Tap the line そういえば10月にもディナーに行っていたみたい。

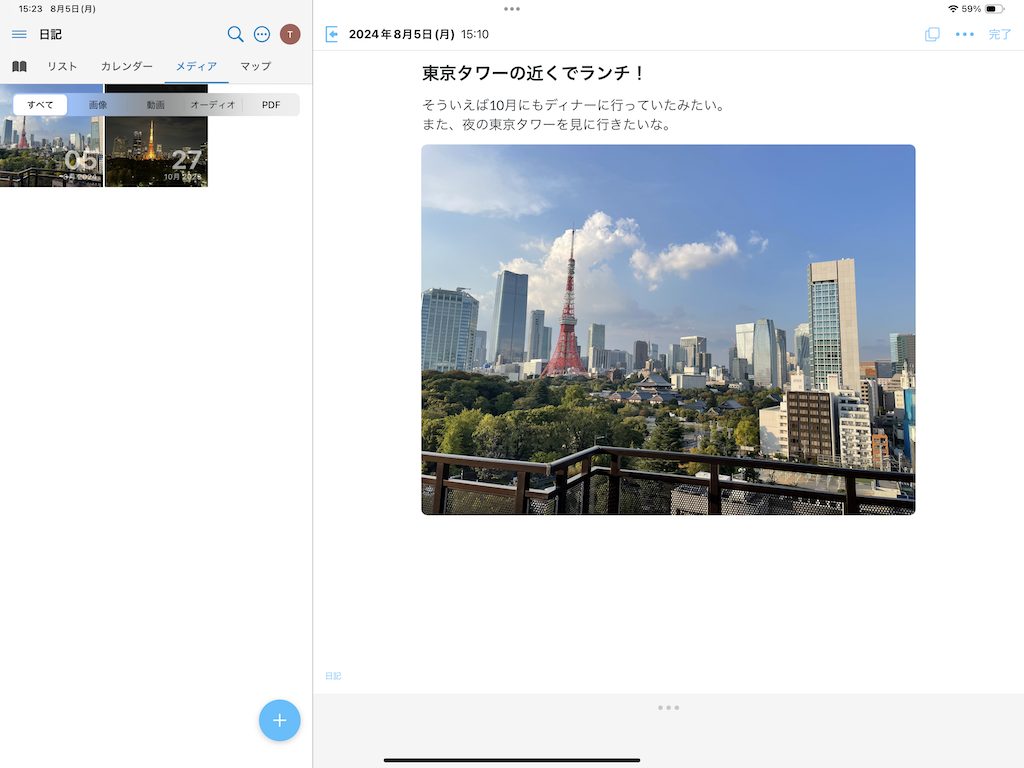tap(573, 105)
